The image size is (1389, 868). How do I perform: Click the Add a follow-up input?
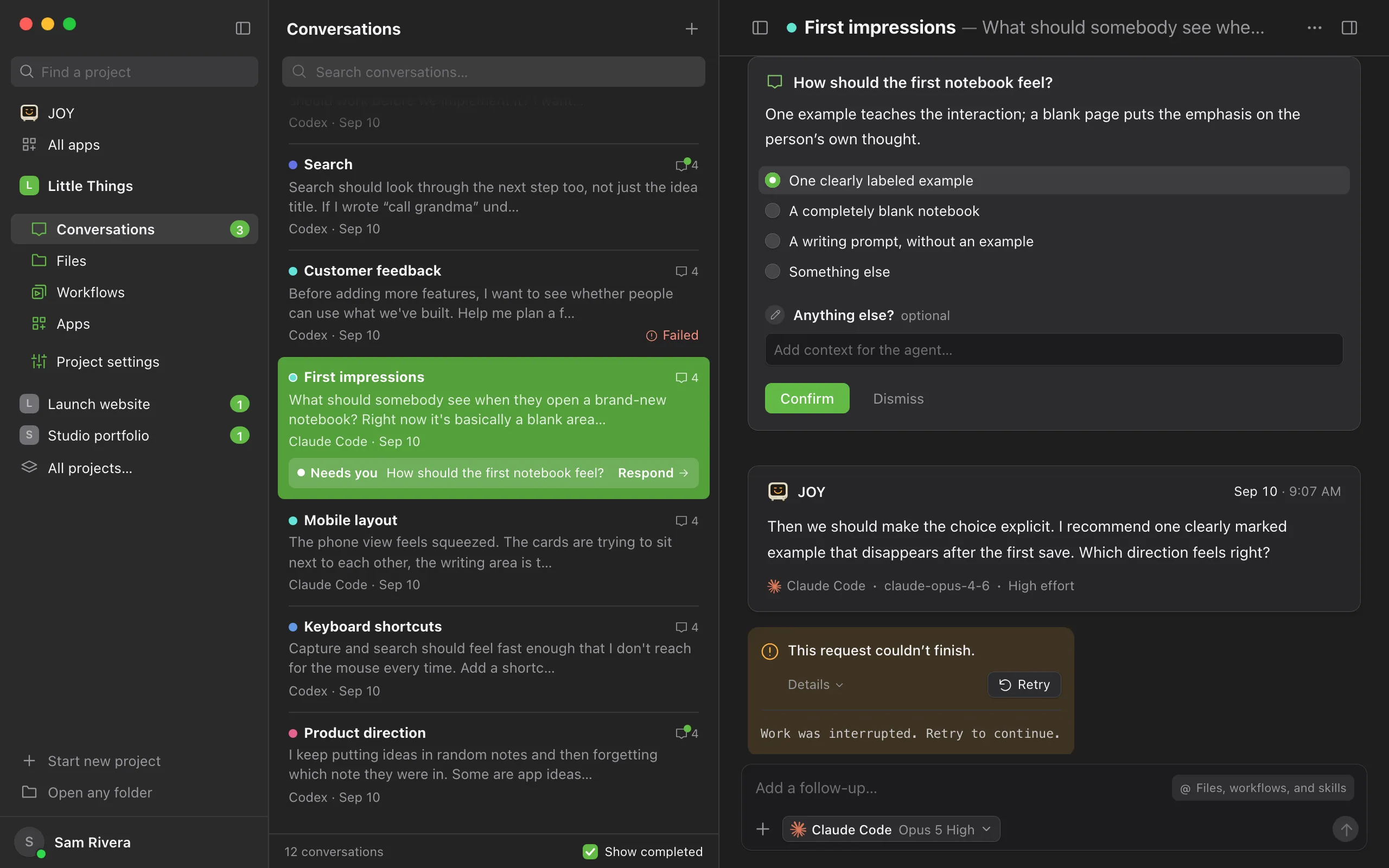click(x=959, y=788)
